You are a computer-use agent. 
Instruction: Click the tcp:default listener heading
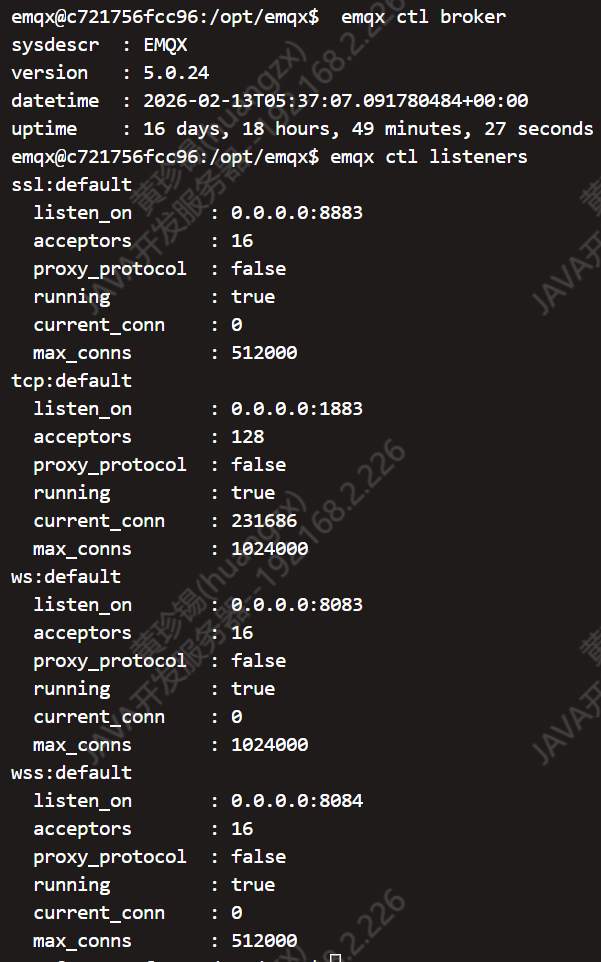[x=71, y=381]
